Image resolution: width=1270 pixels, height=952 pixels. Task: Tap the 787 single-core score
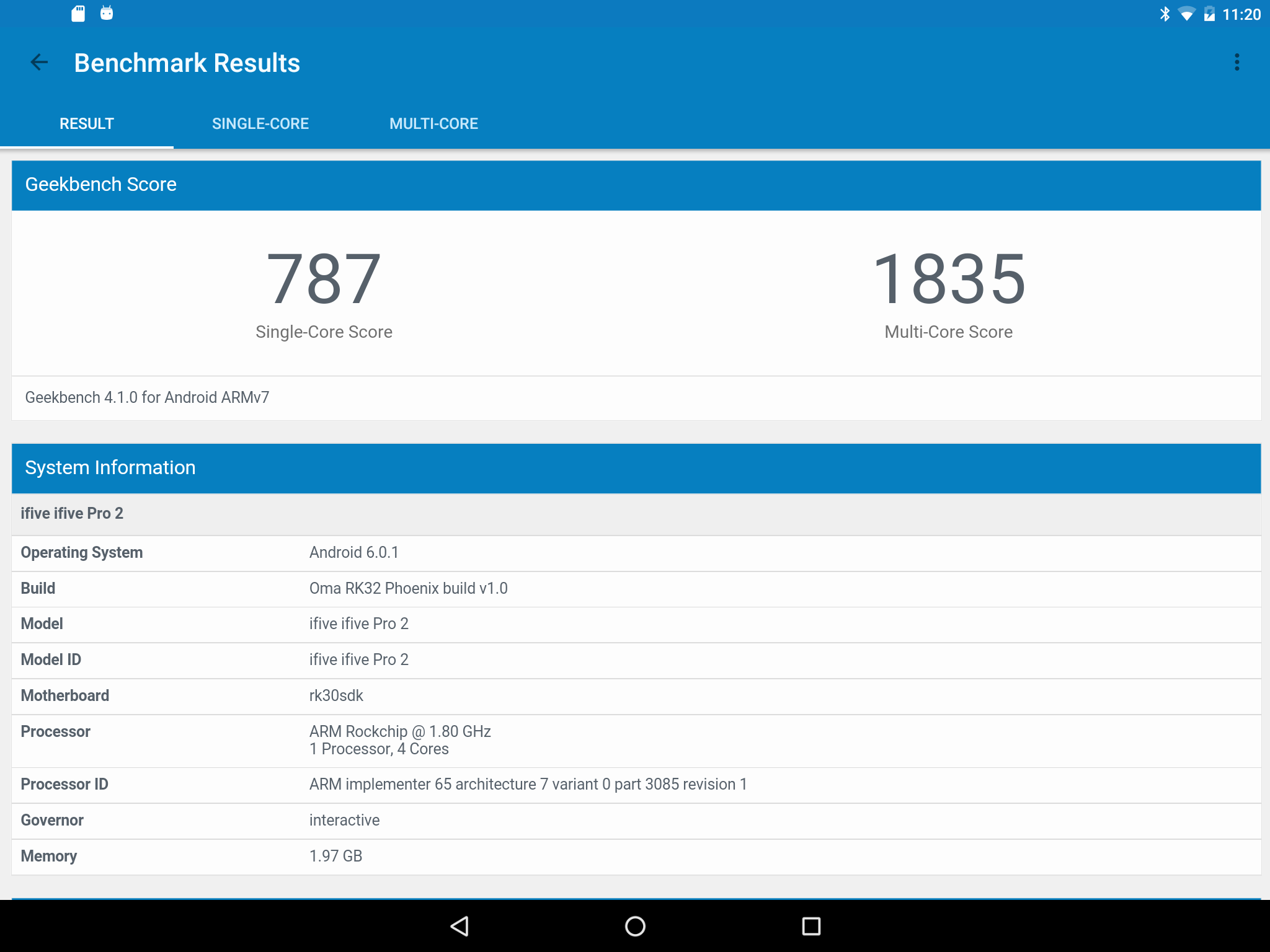coord(324,279)
